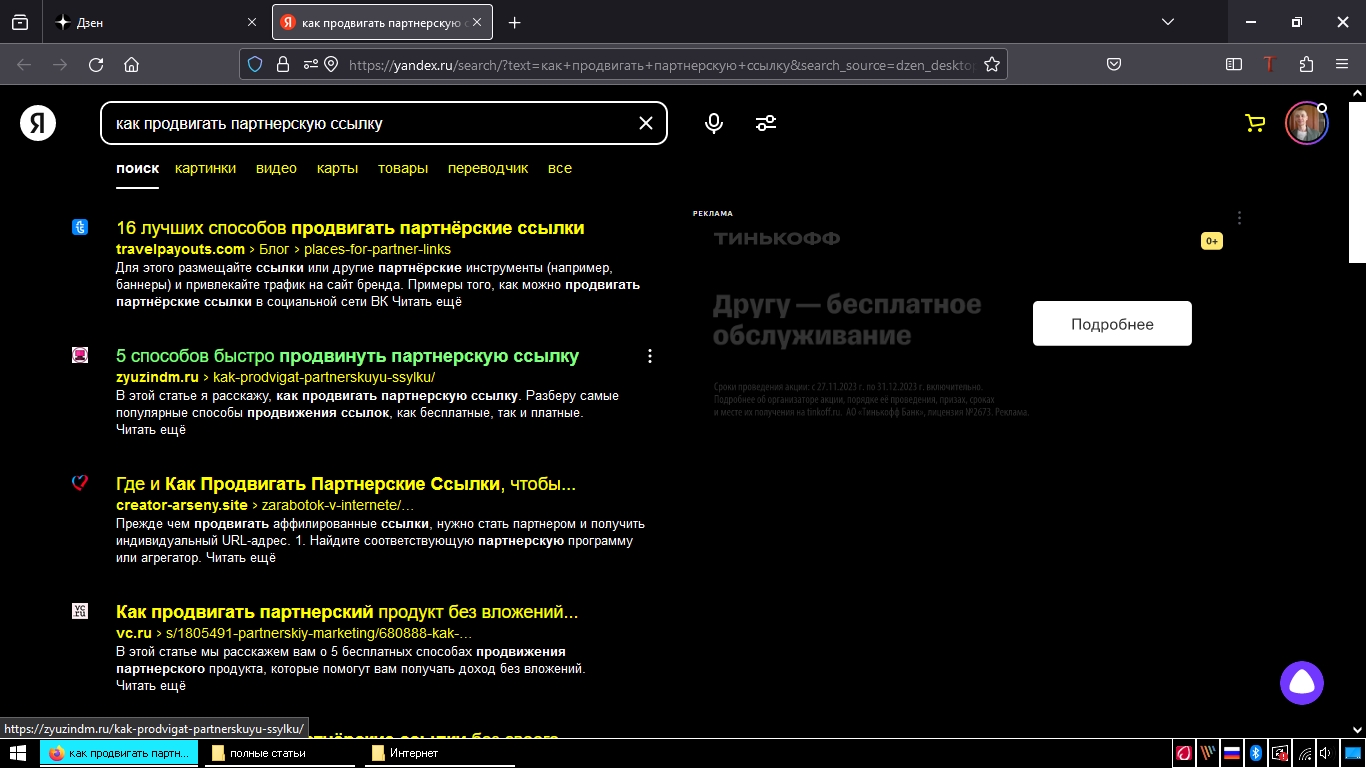Open 'полные статьи' folder in taskbar
The image size is (1366, 768).
(x=280, y=753)
